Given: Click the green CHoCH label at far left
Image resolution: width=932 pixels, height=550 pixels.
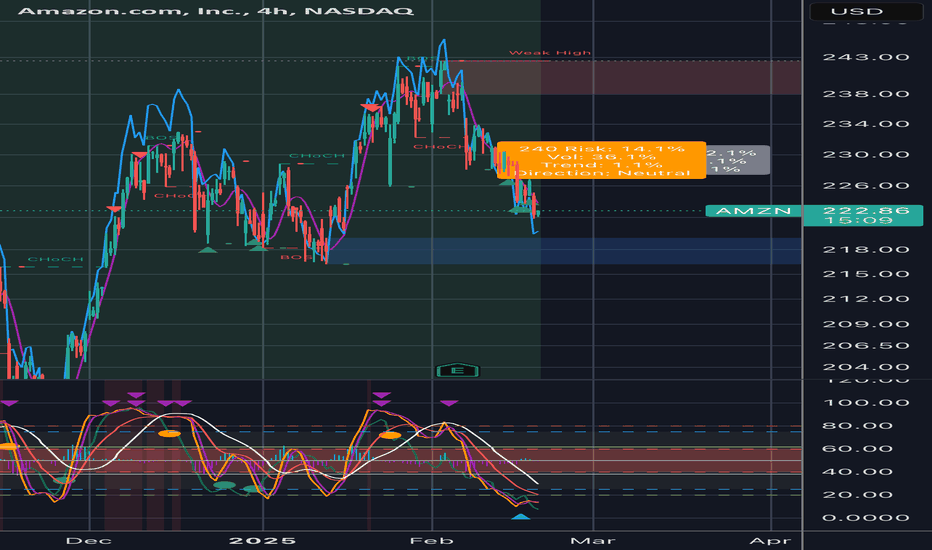Looking at the screenshot, I should pos(55,259).
